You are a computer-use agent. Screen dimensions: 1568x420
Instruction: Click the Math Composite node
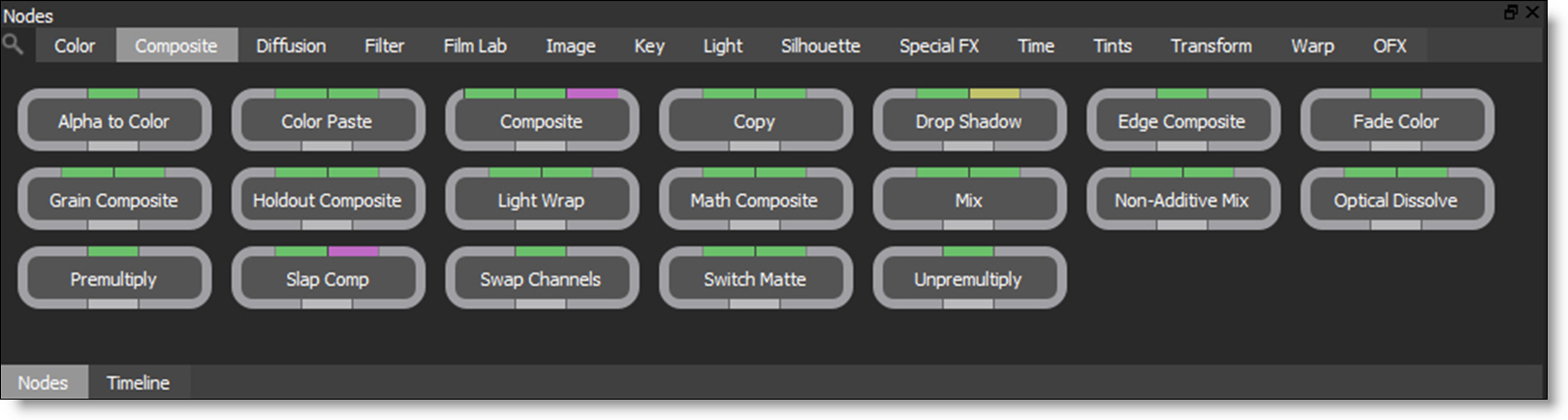tap(754, 200)
